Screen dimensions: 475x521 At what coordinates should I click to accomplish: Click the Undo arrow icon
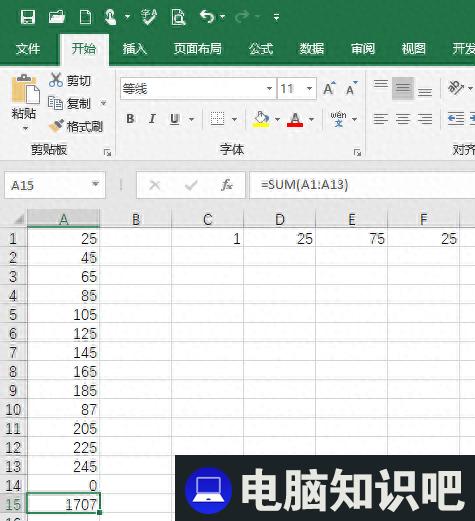pyautogui.click(x=207, y=16)
